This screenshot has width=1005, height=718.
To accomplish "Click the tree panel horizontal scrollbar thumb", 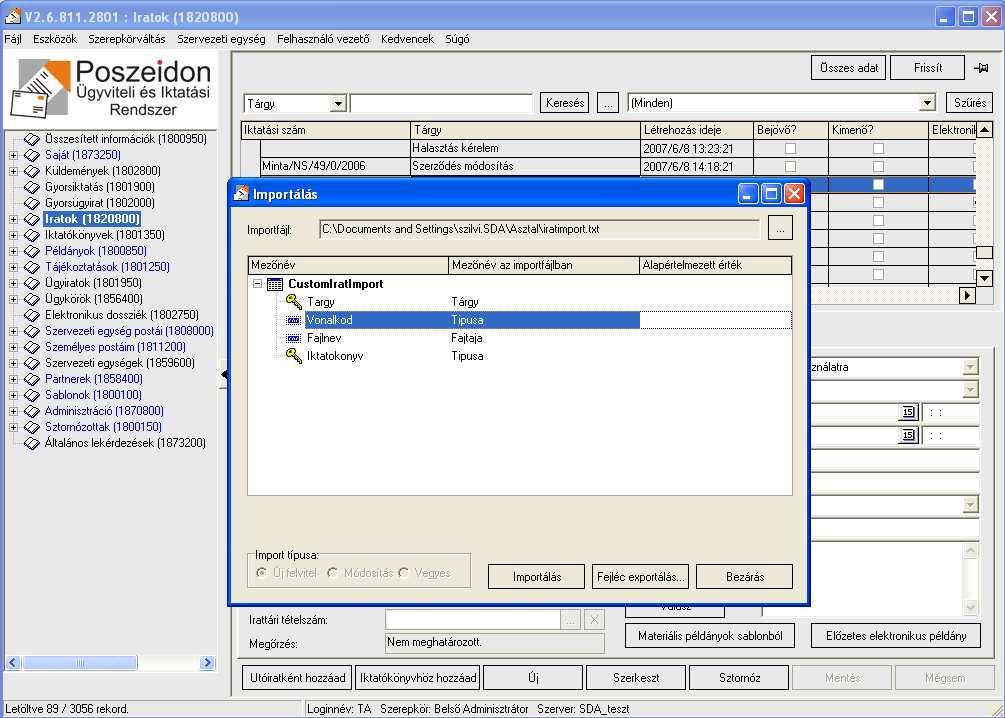I will [x=80, y=662].
